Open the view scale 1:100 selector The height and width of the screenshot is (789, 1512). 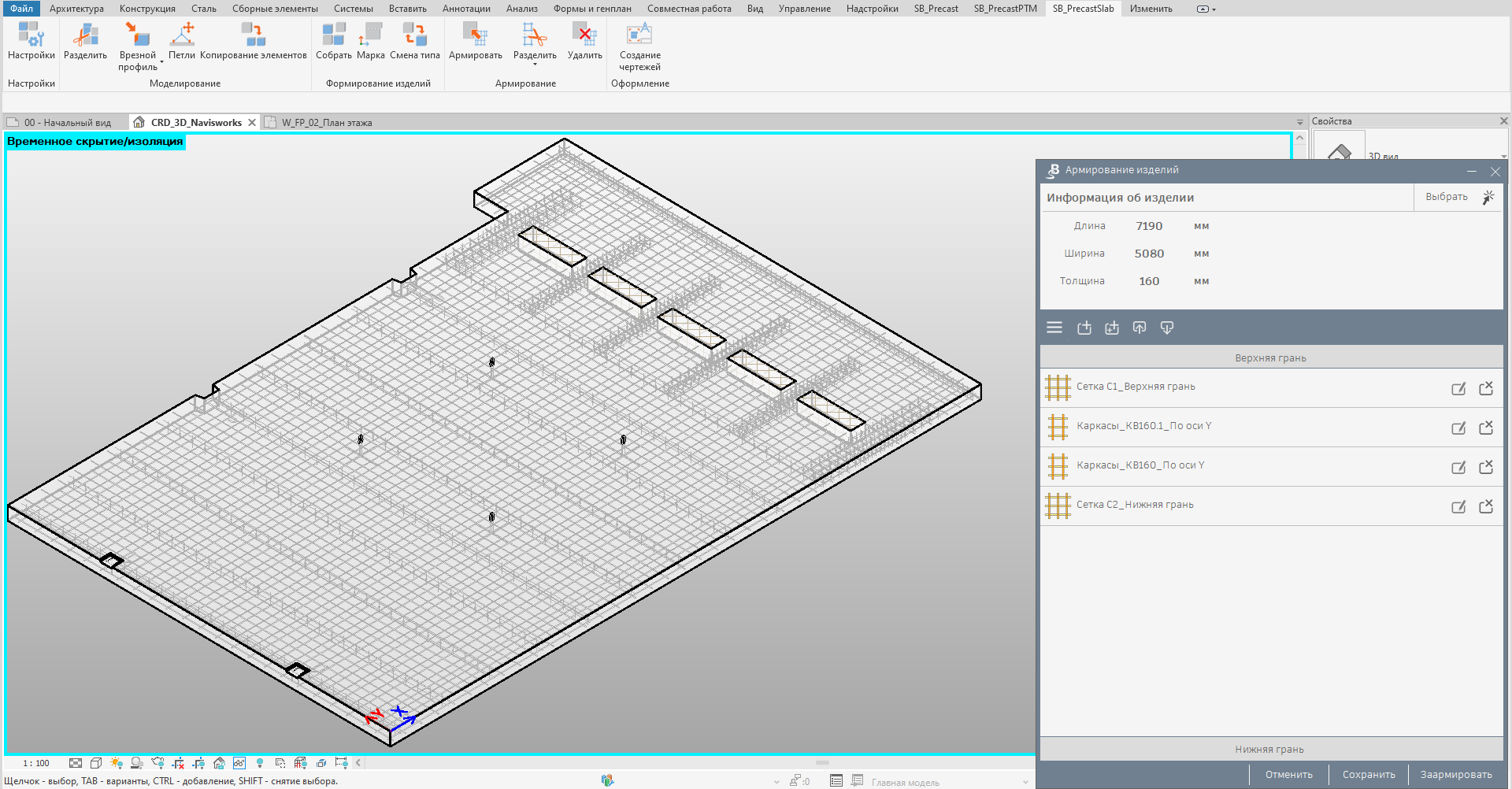[36, 763]
